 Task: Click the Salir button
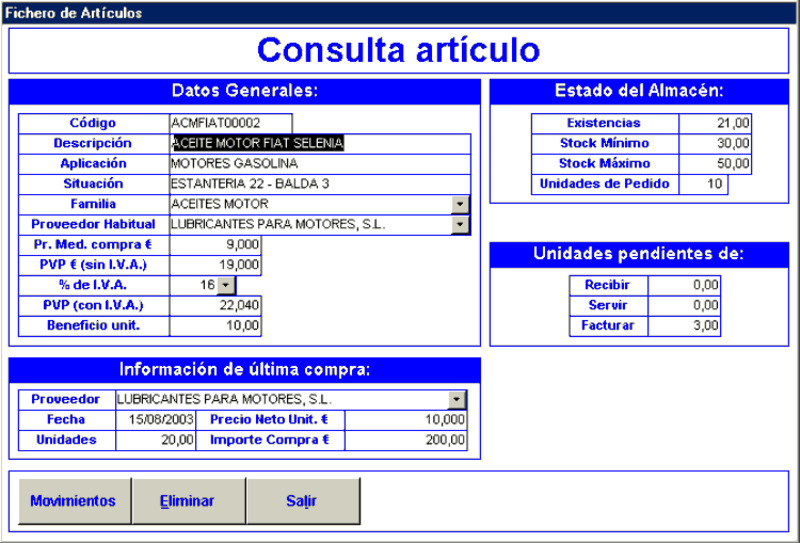tap(302, 501)
